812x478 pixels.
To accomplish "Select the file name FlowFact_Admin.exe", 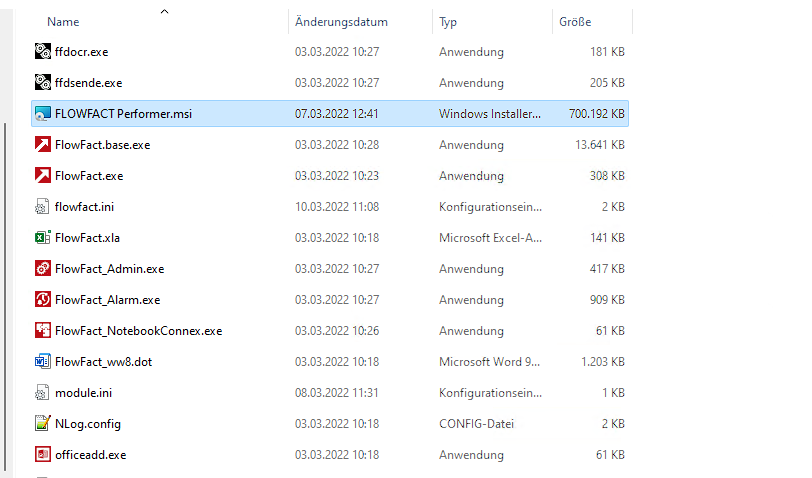I will 109,269.
